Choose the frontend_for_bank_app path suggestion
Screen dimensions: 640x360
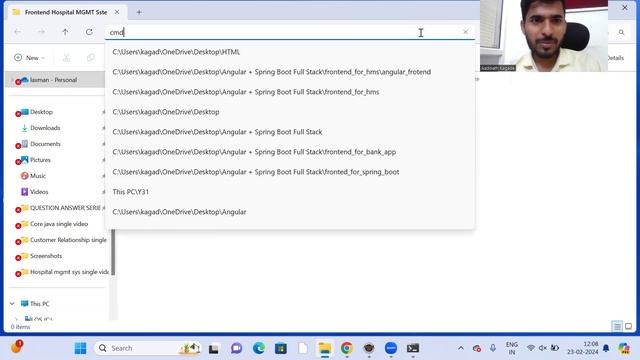pos(290,152)
